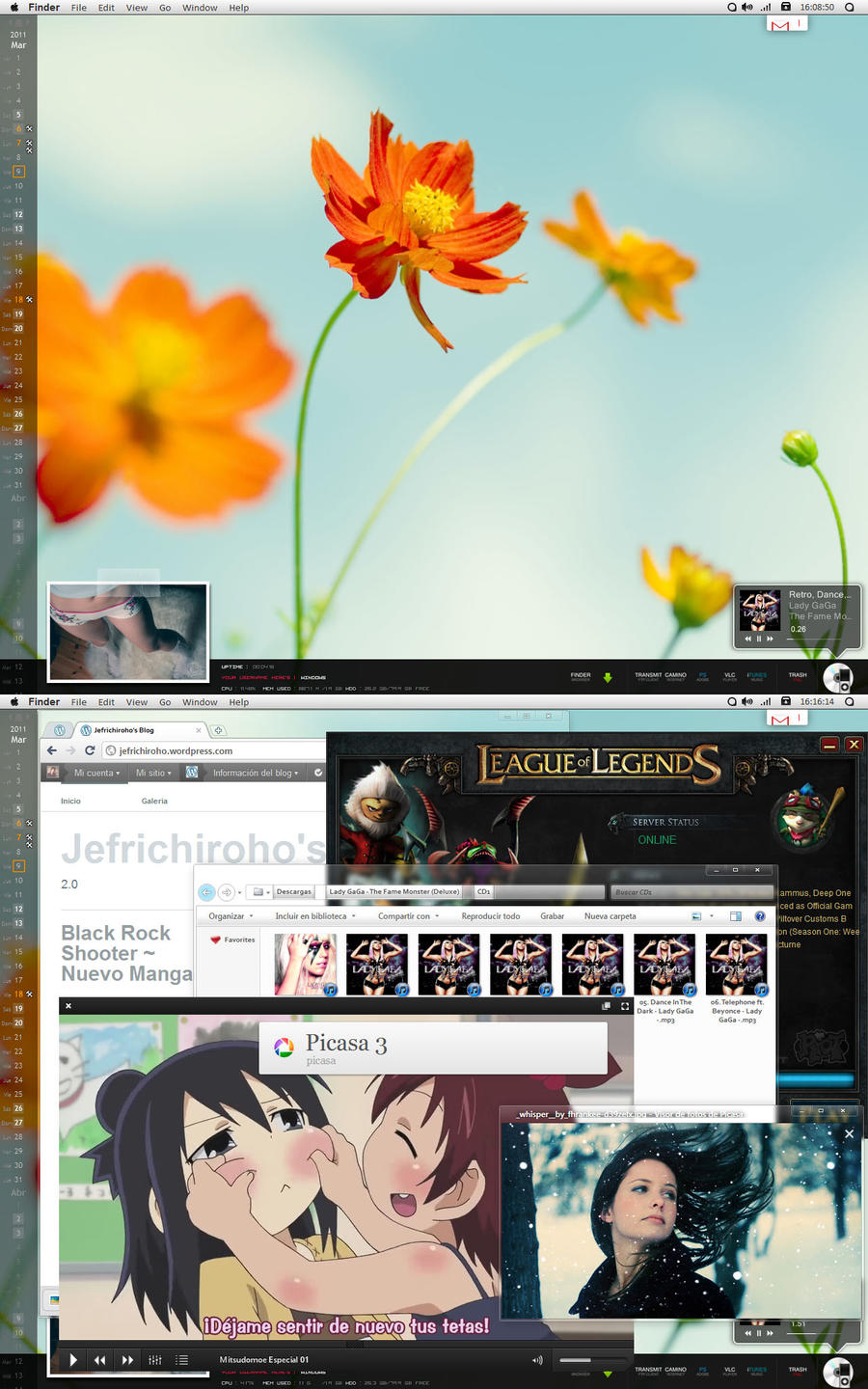Reload the jefrichiroho.wordpress.com page
The image size is (868, 1389).
[x=90, y=750]
